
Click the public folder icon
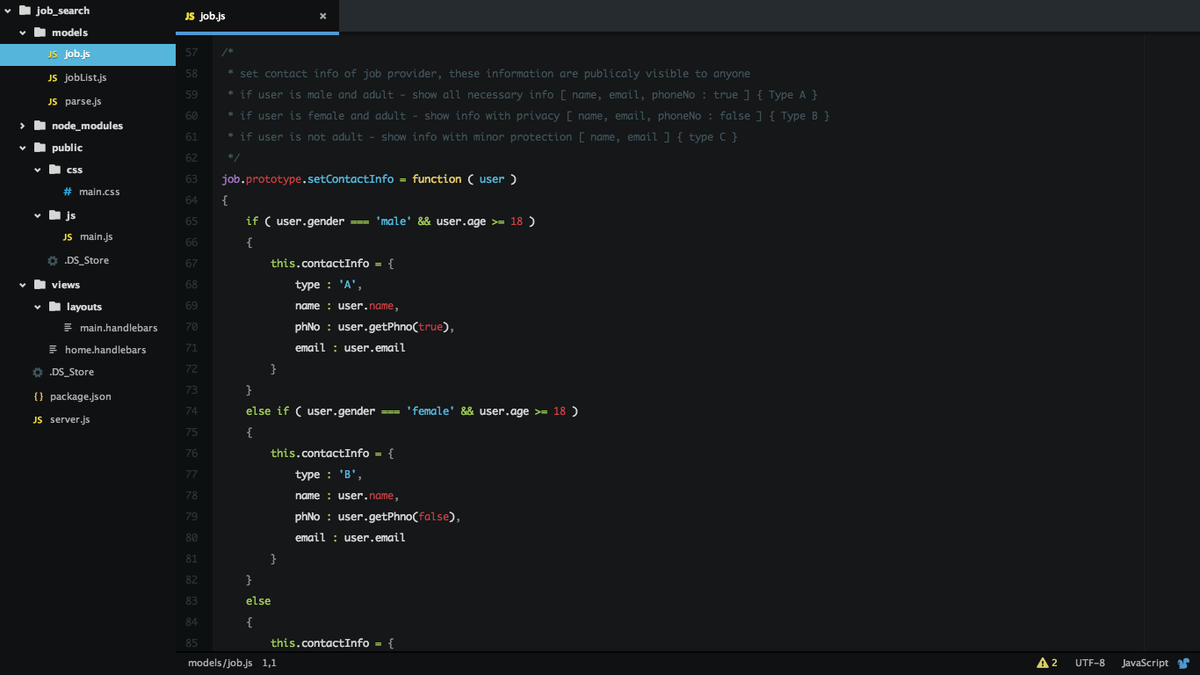40,147
